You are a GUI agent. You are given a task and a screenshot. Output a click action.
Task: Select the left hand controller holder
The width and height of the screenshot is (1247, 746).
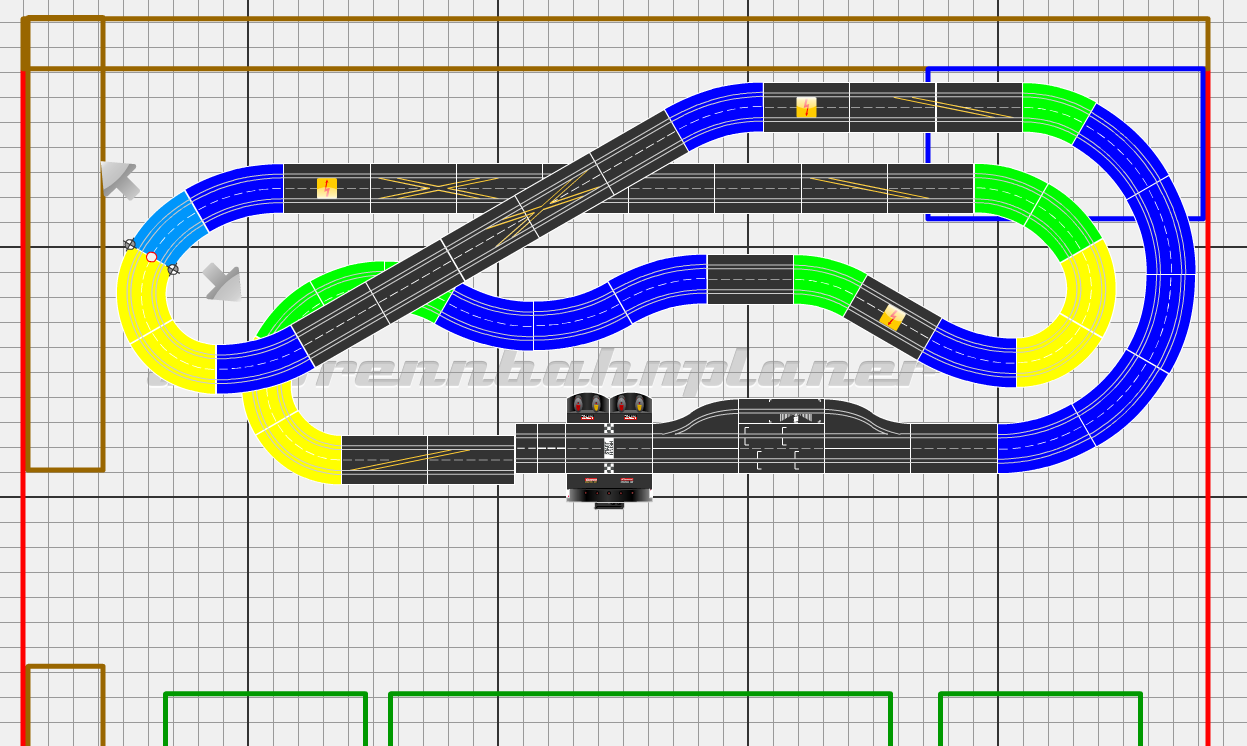click(588, 408)
